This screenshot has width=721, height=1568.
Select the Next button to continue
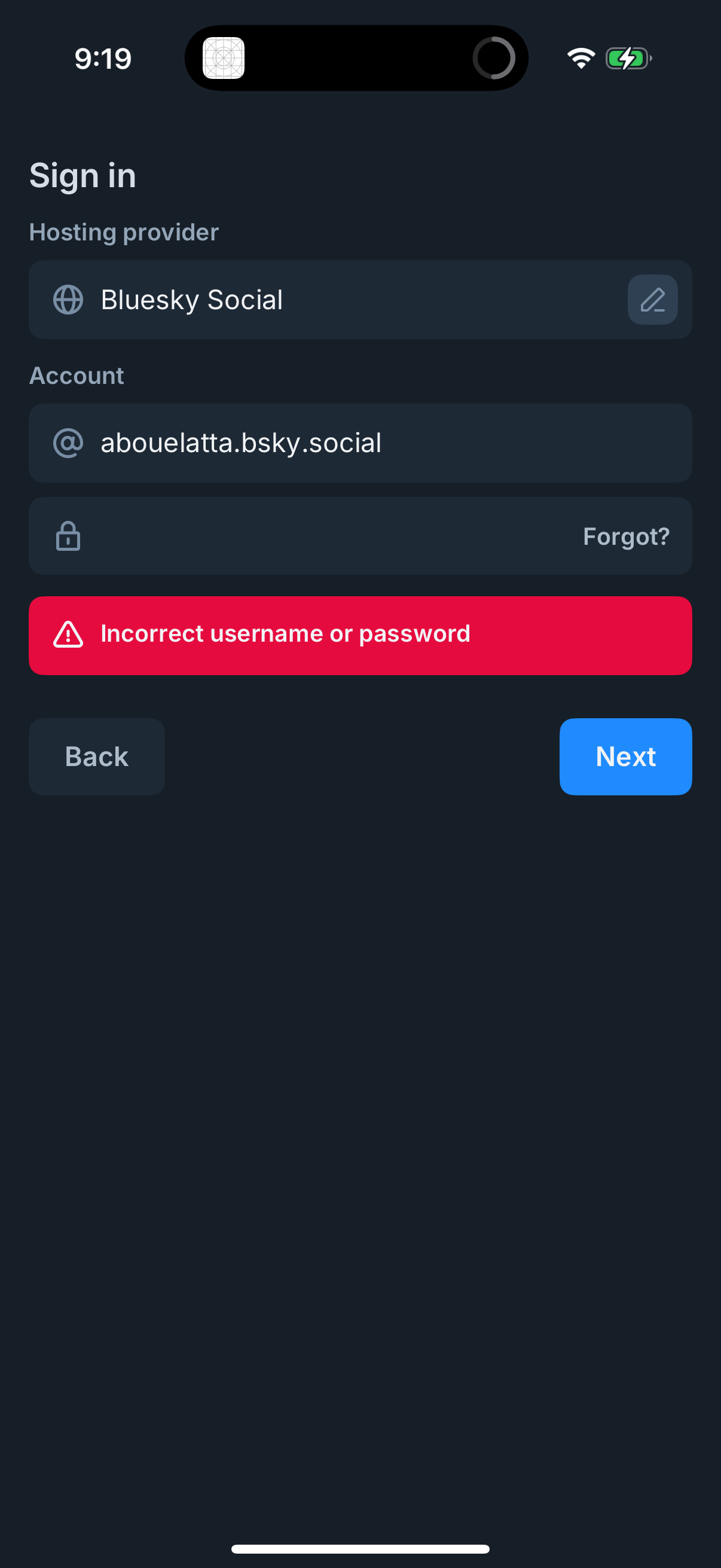625,756
